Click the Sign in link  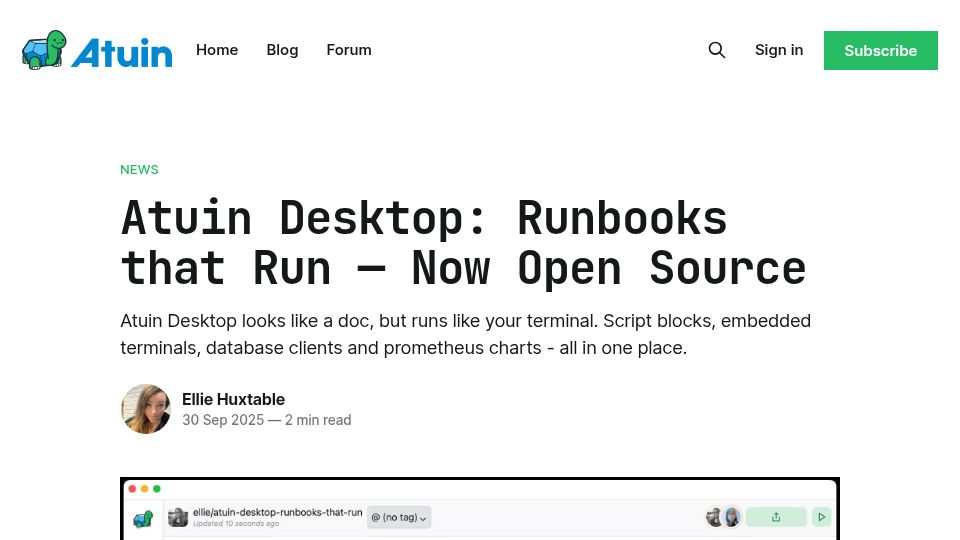coord(779,50)
